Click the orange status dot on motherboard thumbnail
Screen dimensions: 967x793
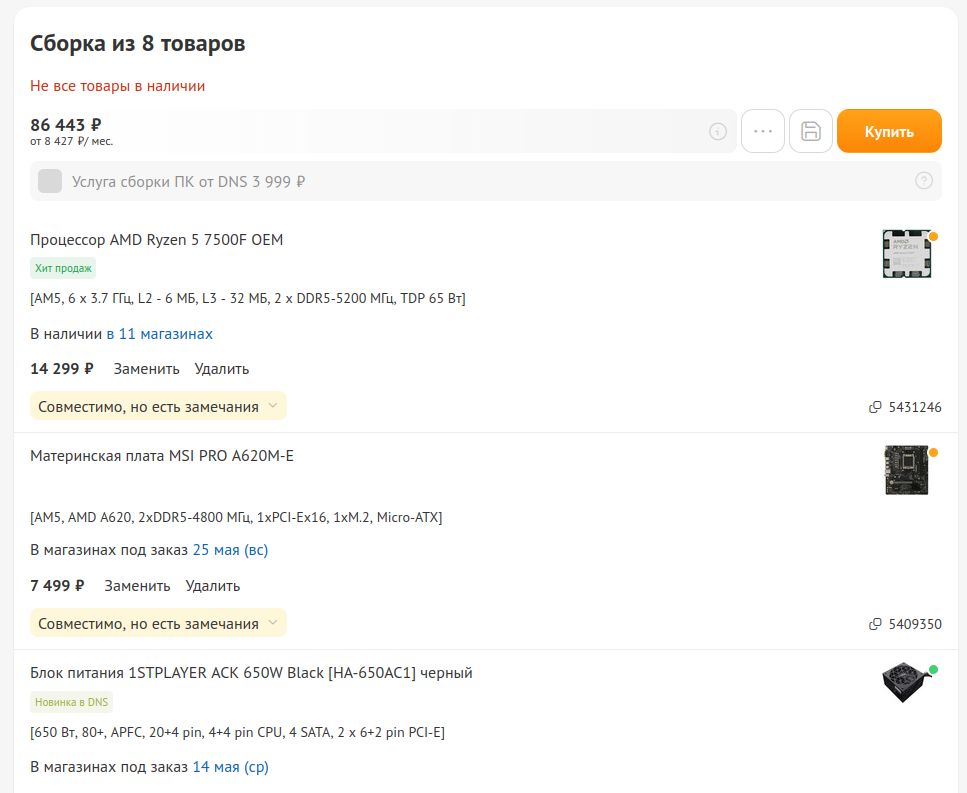pos(934,453)
